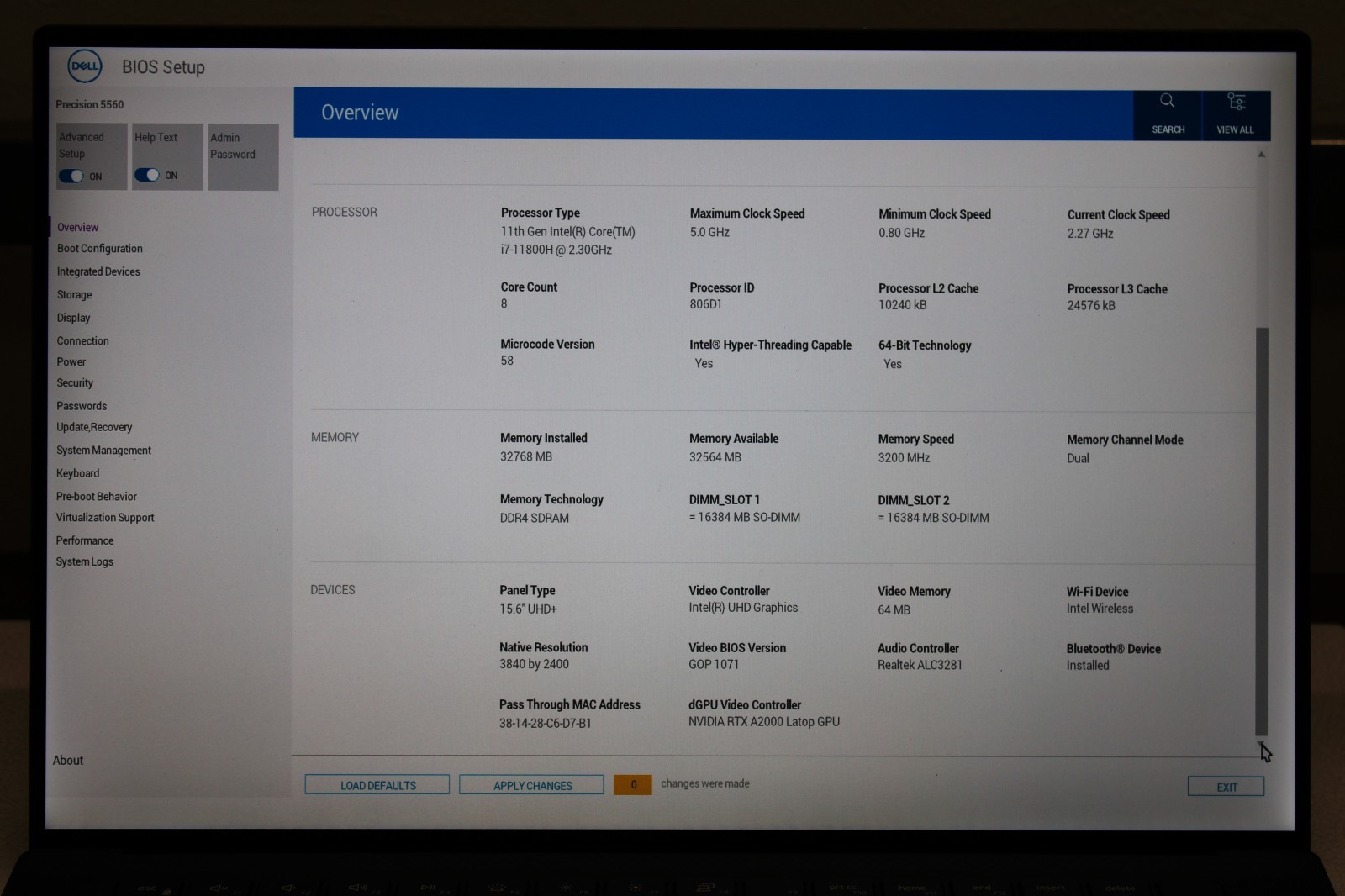The height and width of the screenshot is (896, 1345).
Task: Toggle the Help Text switch
Action: tap(146, 175)
